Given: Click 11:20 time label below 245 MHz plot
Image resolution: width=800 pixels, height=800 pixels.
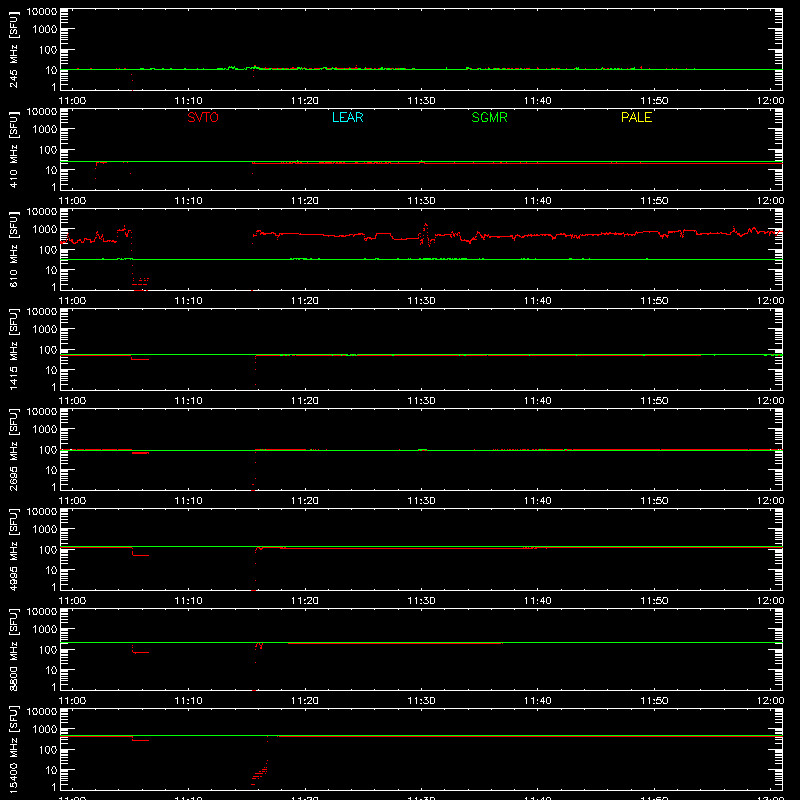Looking at the screenshot, I should point(305,101).
